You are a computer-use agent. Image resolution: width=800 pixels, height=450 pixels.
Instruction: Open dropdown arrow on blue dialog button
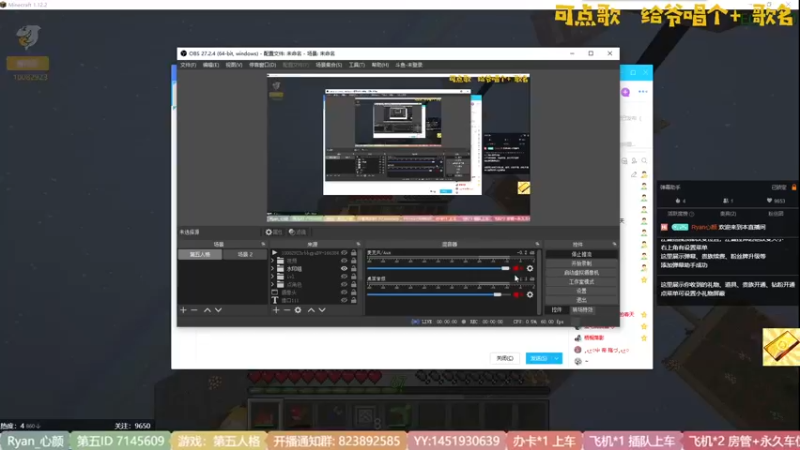tap(557, 358)
